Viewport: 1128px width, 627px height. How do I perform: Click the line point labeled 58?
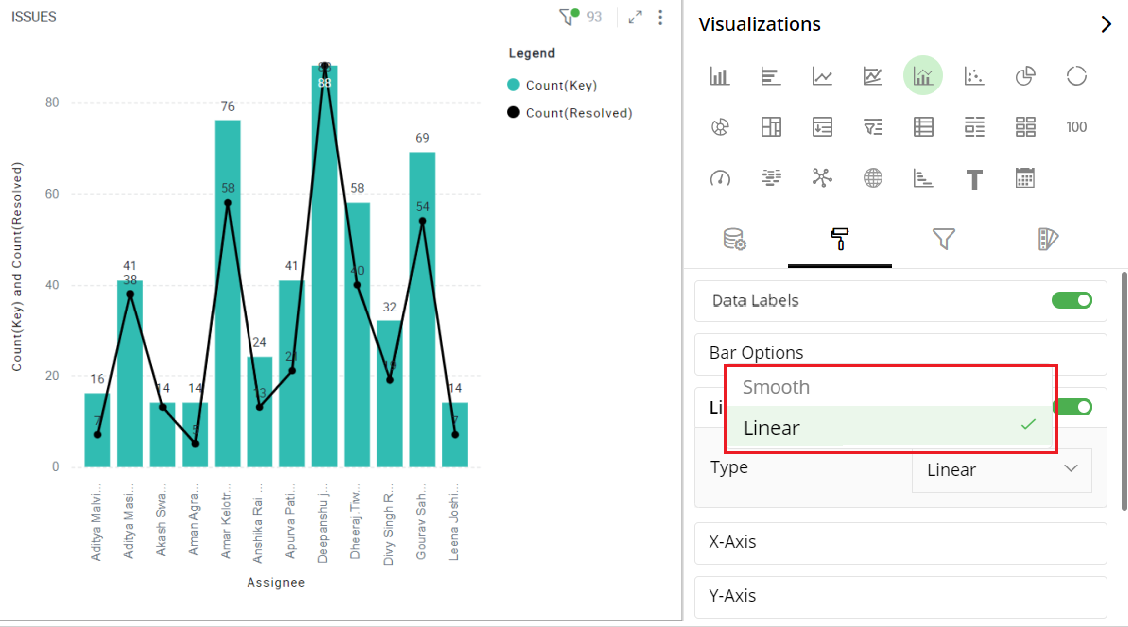(x=227, y=203)
